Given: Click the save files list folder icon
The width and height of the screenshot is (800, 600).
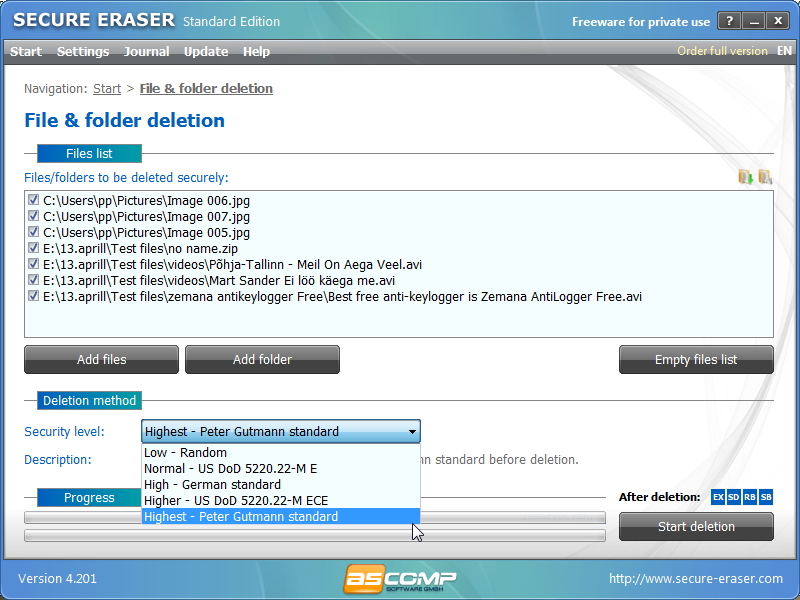Looking at the screenshot, I should pos(765,177).
